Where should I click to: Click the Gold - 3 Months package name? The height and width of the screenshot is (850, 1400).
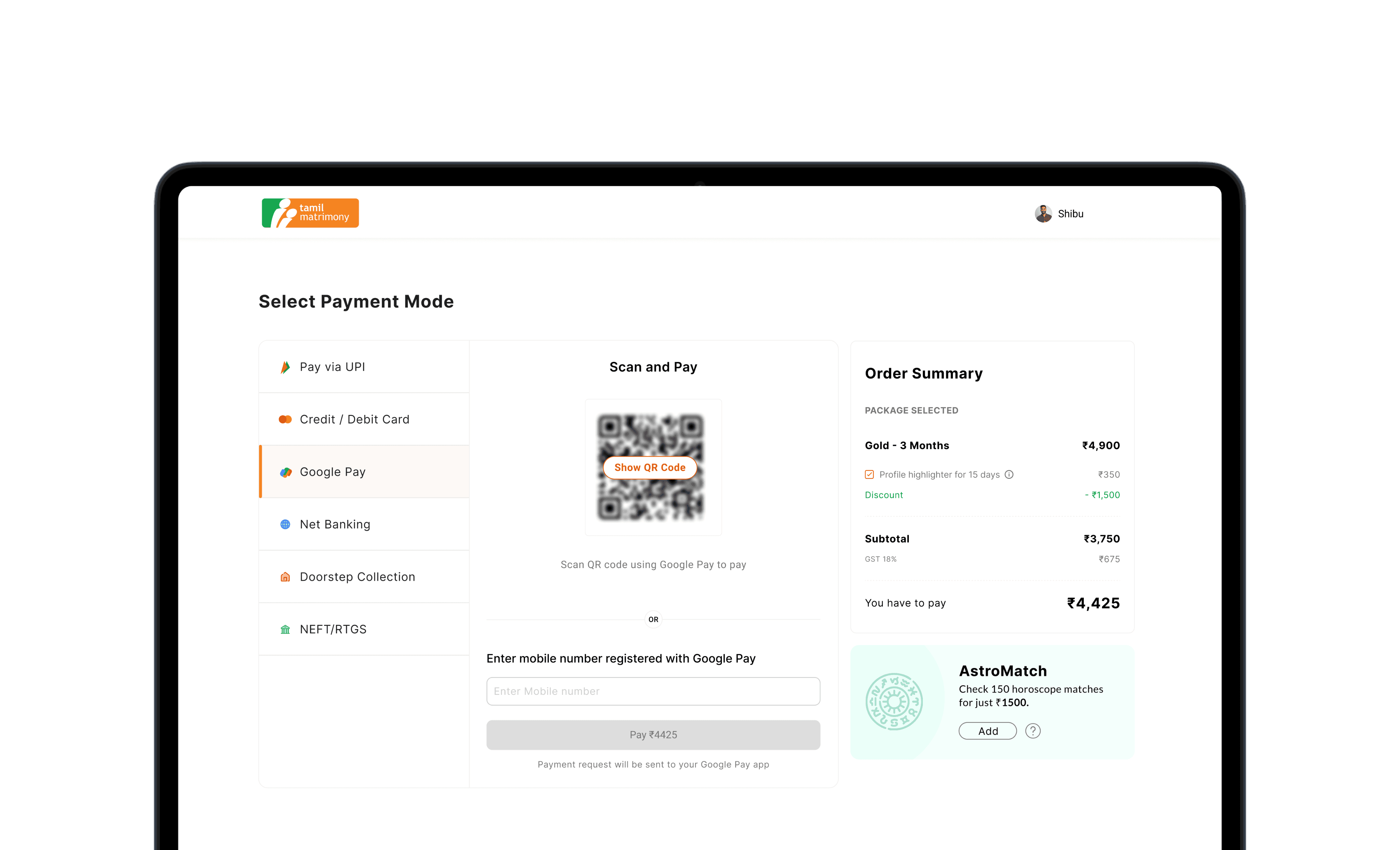907,445
